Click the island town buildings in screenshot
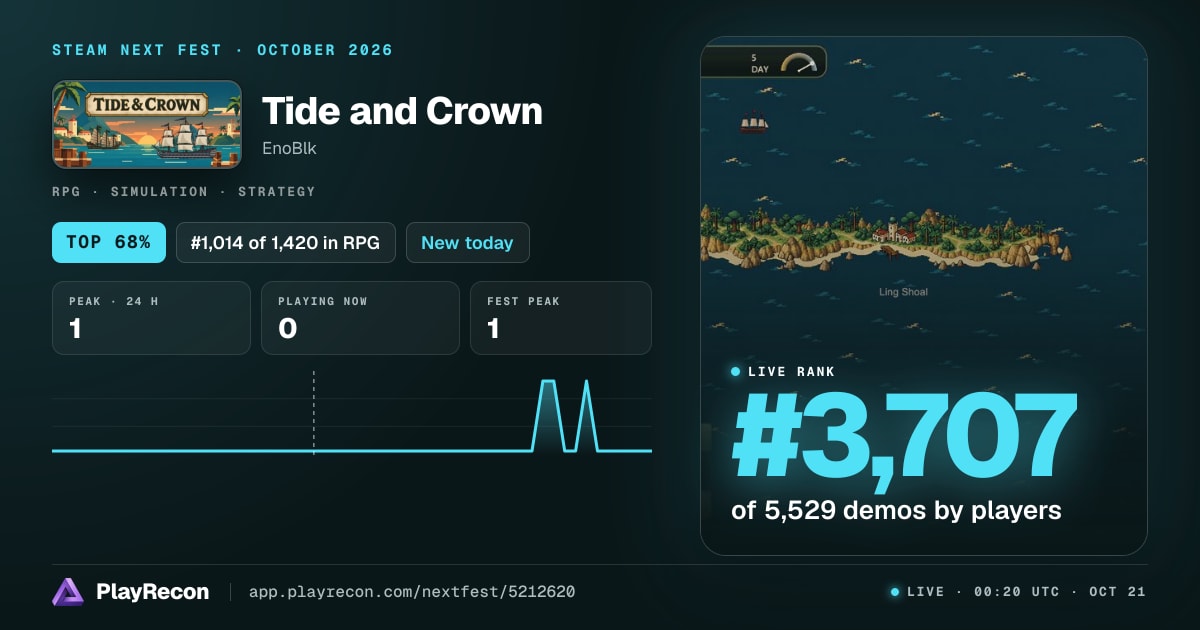This screenshot has width=1200, height=630. pos(895,234)
